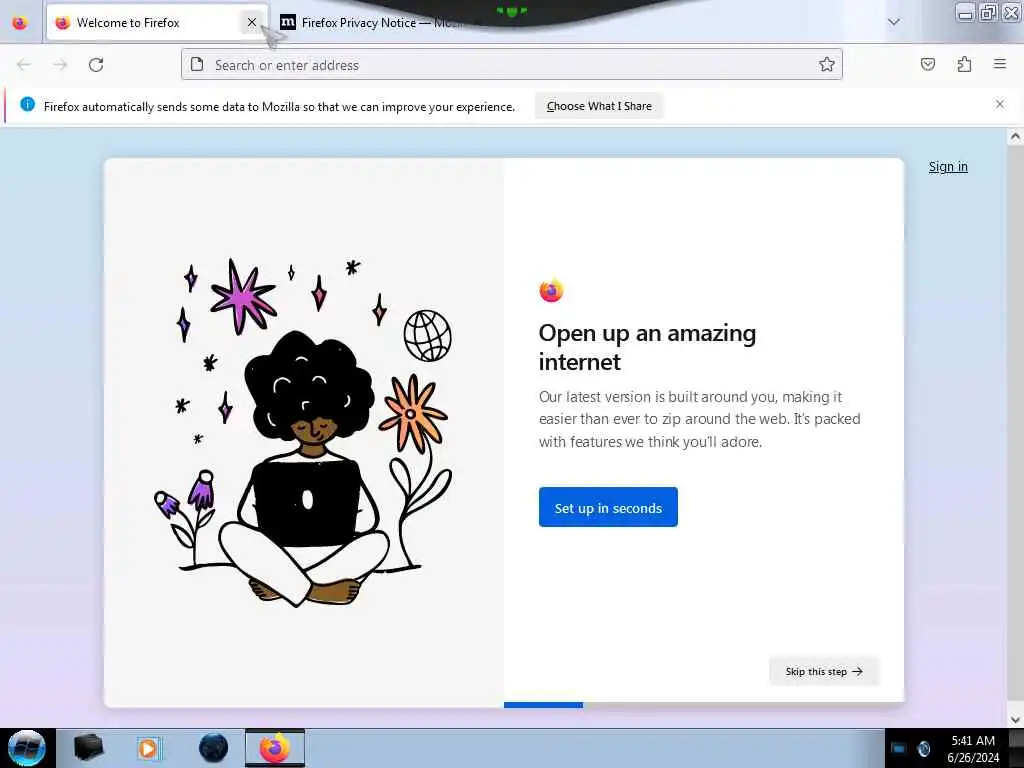Open the dark globe taskbar icon
The image size is (1024, 768).
point(214,748)
